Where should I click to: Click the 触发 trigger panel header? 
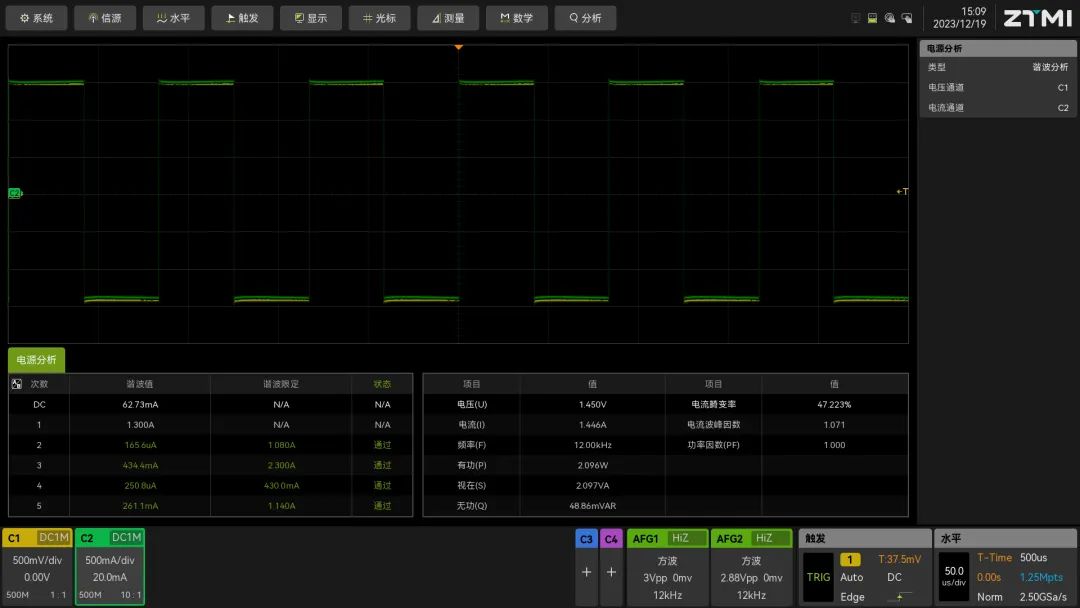click(864, 538)
